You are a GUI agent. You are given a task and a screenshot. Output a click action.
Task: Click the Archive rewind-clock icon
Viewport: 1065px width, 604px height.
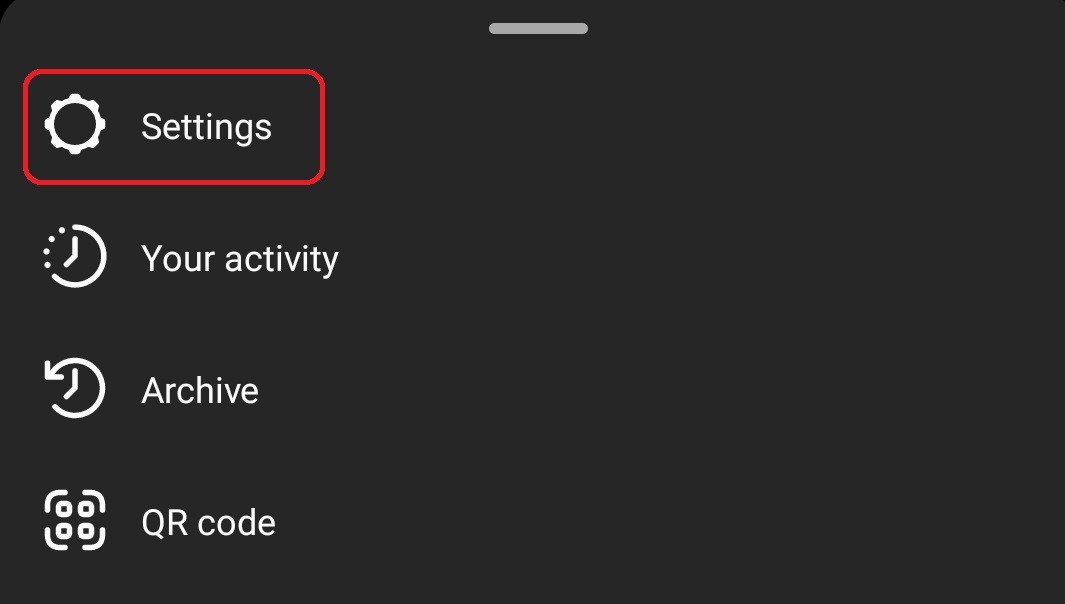[x=75, y=388]
